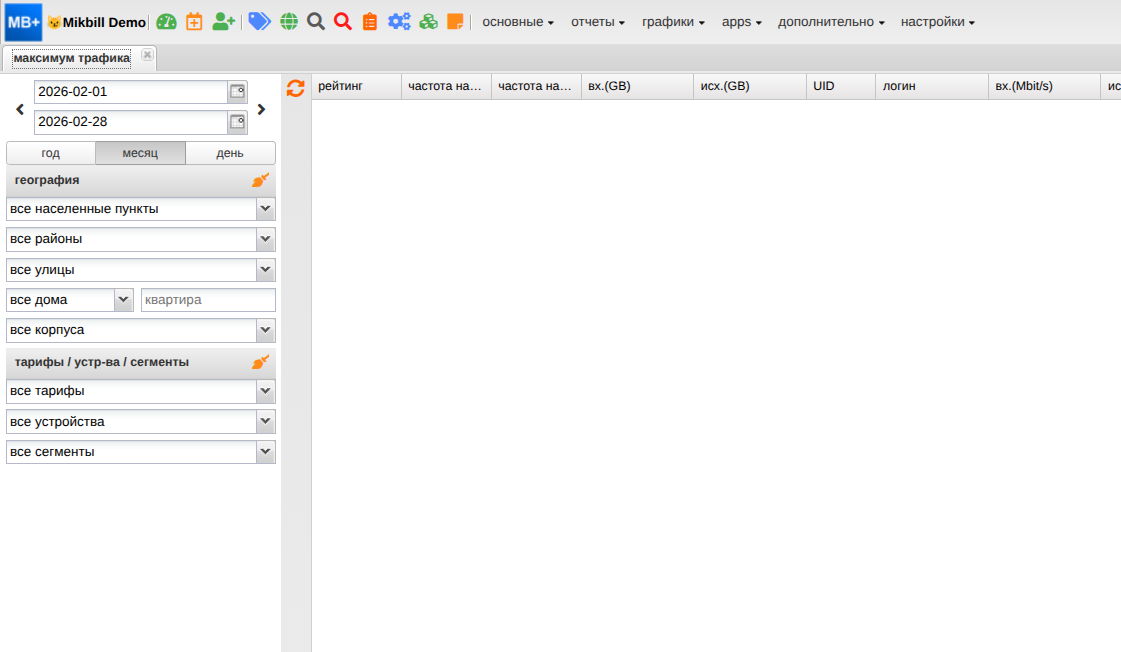Switch period to год
Image resolution: width=1121 pixels, height=652 pixels.
point(50,152)
